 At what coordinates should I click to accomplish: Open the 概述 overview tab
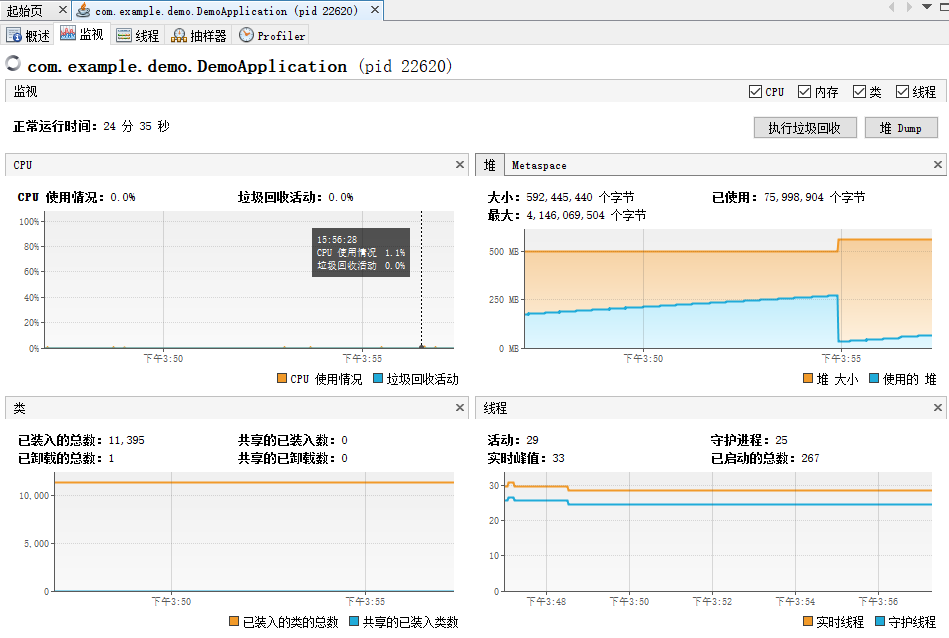(28, 36)
